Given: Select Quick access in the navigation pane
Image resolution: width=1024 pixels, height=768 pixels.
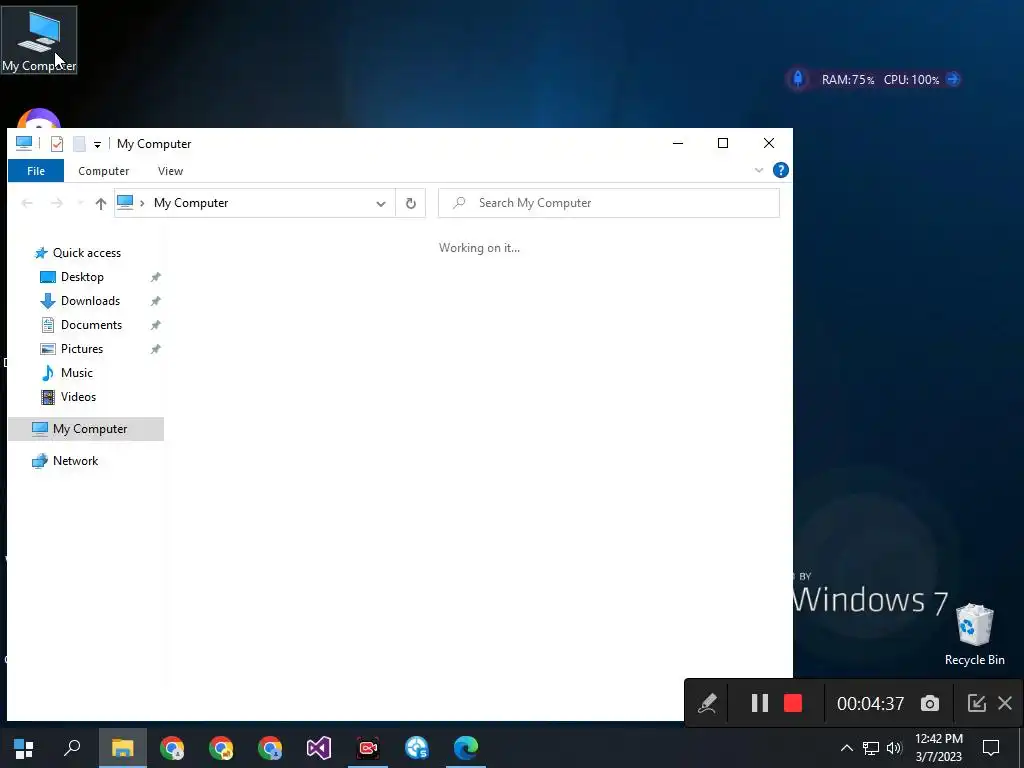Looking at the screenshot, I should point(86,253).
